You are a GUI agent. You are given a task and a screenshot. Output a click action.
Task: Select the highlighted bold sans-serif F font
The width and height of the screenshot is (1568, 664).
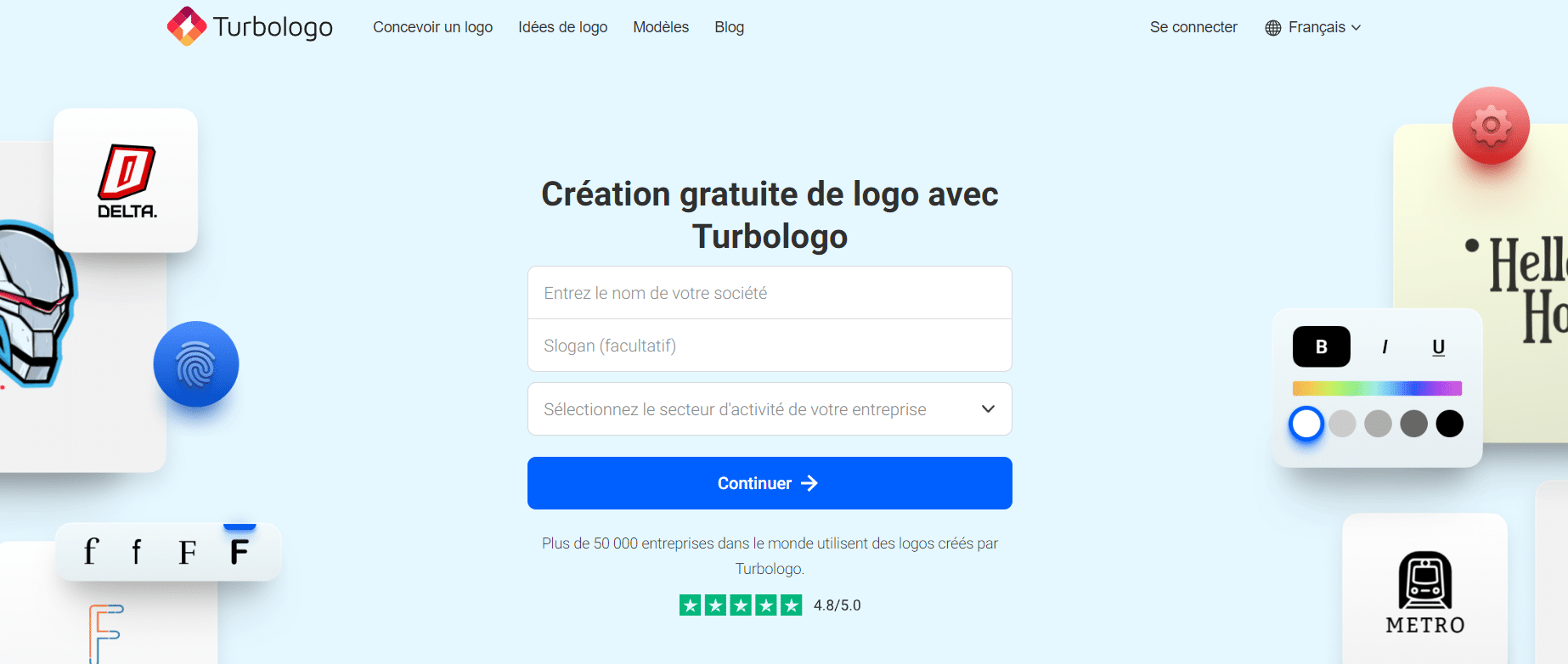click(x=240, y=552)
